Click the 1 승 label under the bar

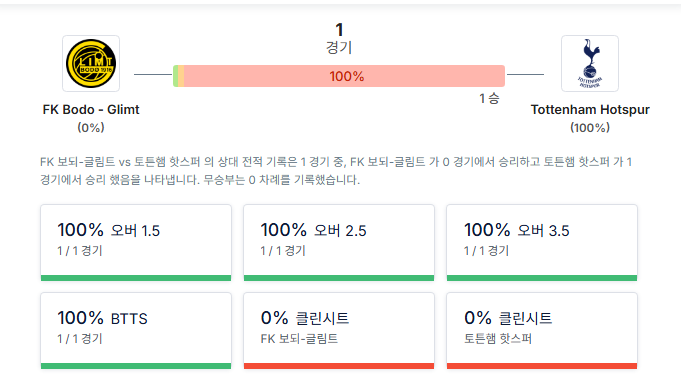click(489, 99)
